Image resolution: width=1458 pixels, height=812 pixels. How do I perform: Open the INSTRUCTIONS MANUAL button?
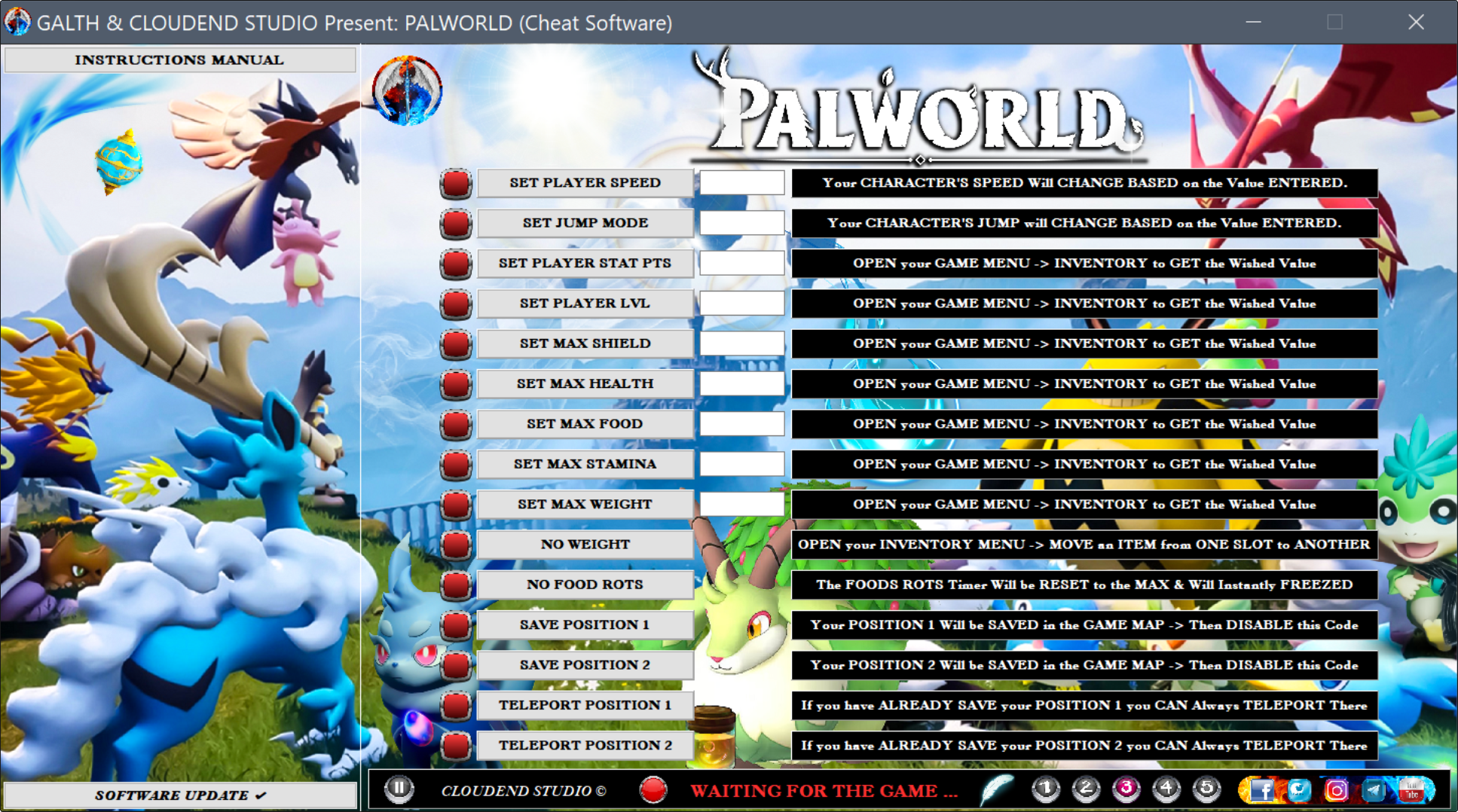click(x=180, y=60)
